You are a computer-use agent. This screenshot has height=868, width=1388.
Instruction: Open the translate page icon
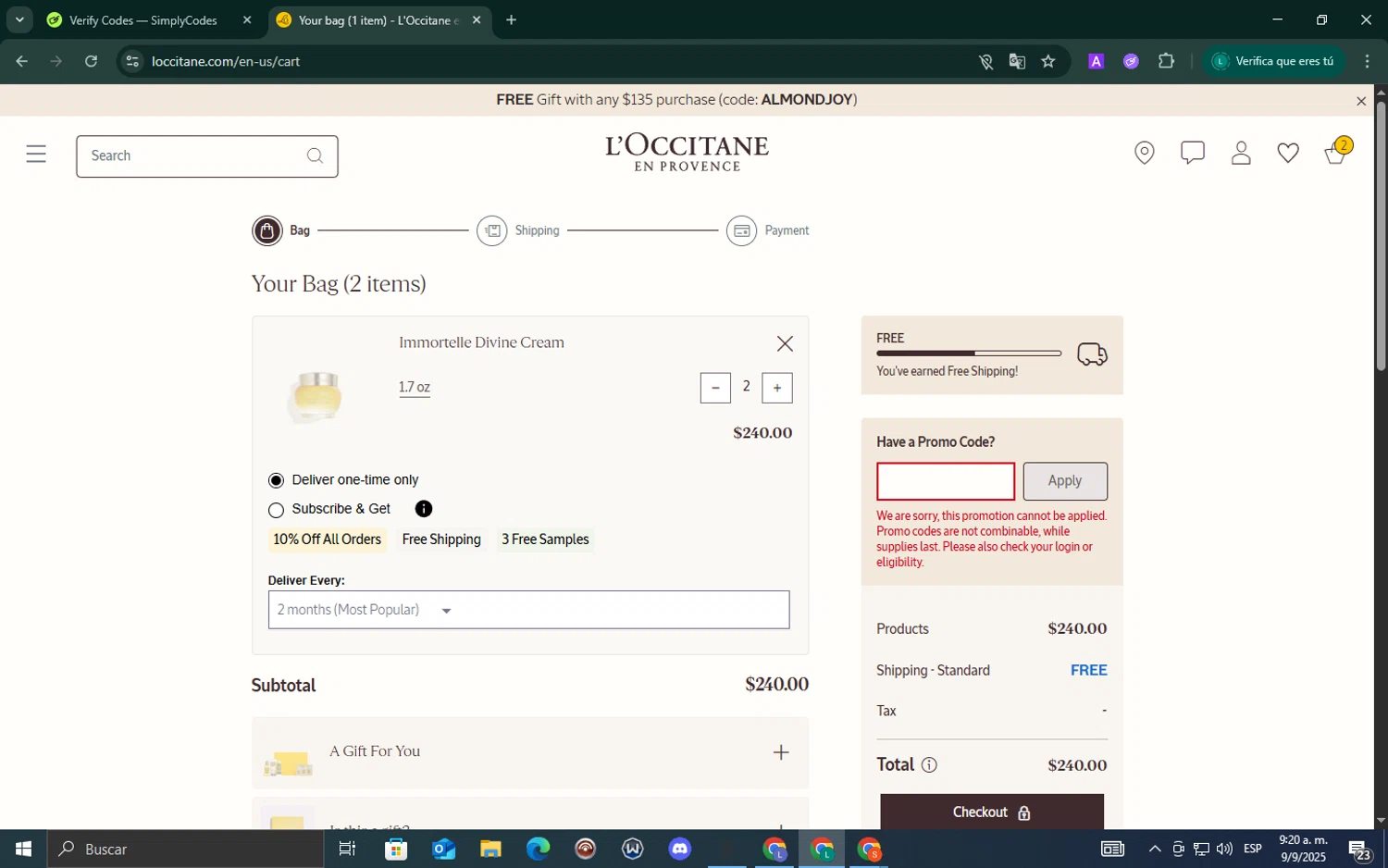tap(1017, 61)
